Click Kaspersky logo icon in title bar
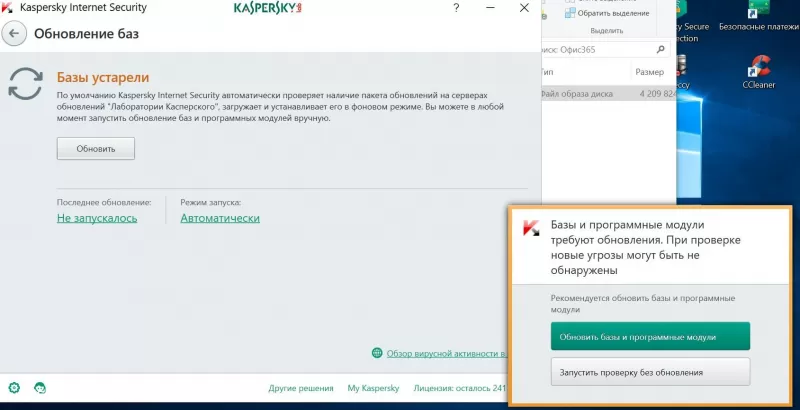 click(x=7, y=8)
